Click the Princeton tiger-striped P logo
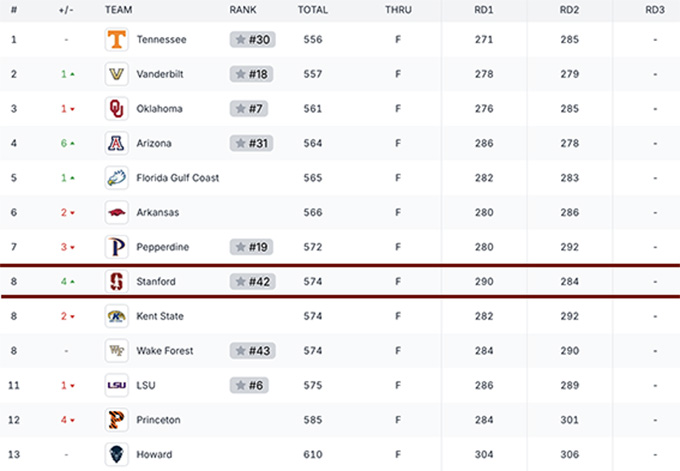This screenshot has height=471, width=680. tap(117, 420)
